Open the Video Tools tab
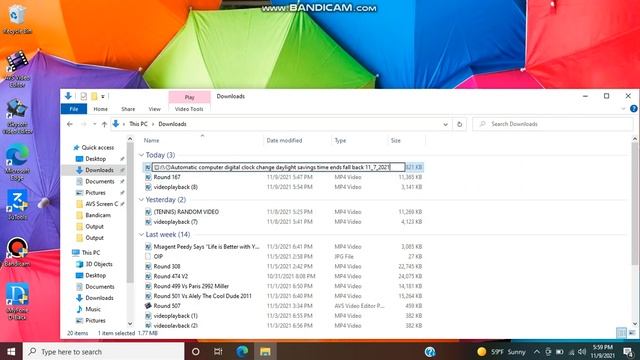 (x=189, y=109)
